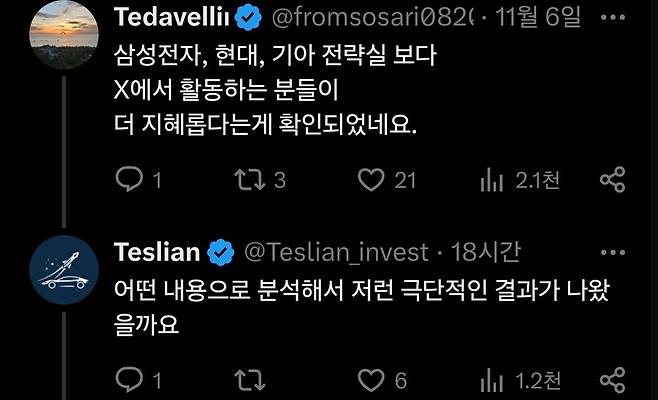Screen dimensions: 658x400
Task: View analytics of the Teslian post
Action: pyautogui.click(x=492, y=380)
